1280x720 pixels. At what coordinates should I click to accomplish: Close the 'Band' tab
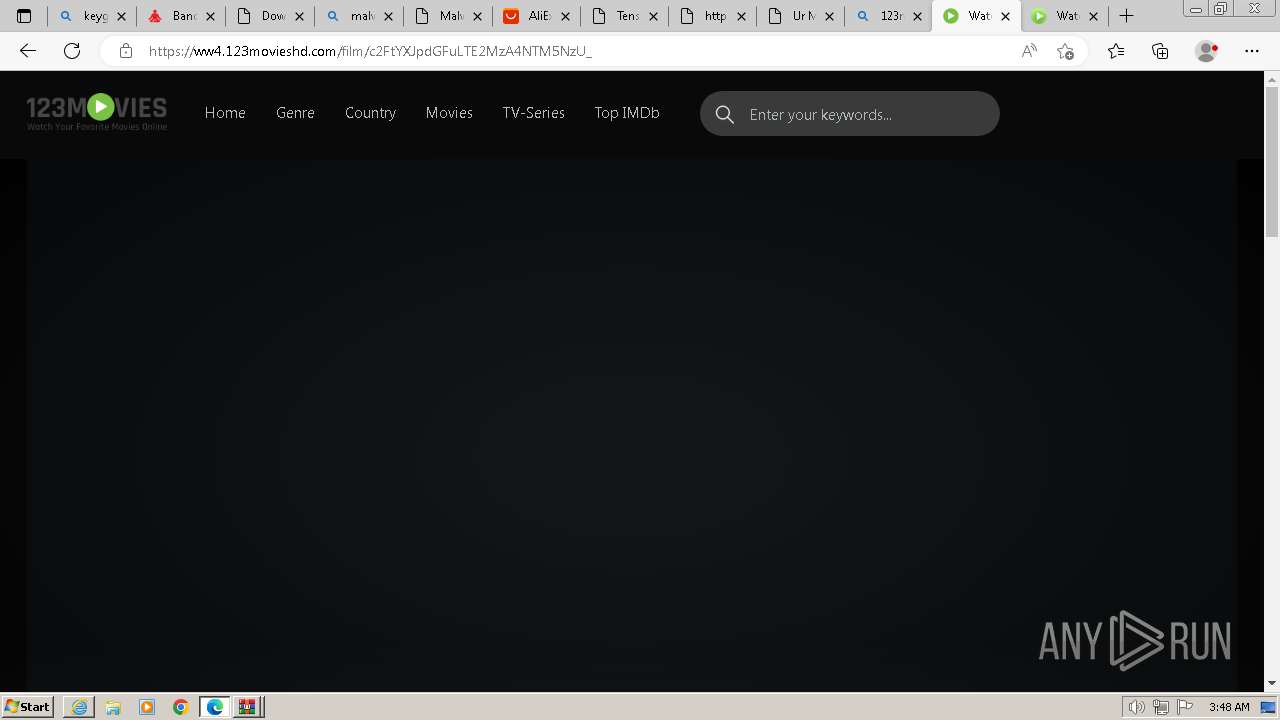211,16
